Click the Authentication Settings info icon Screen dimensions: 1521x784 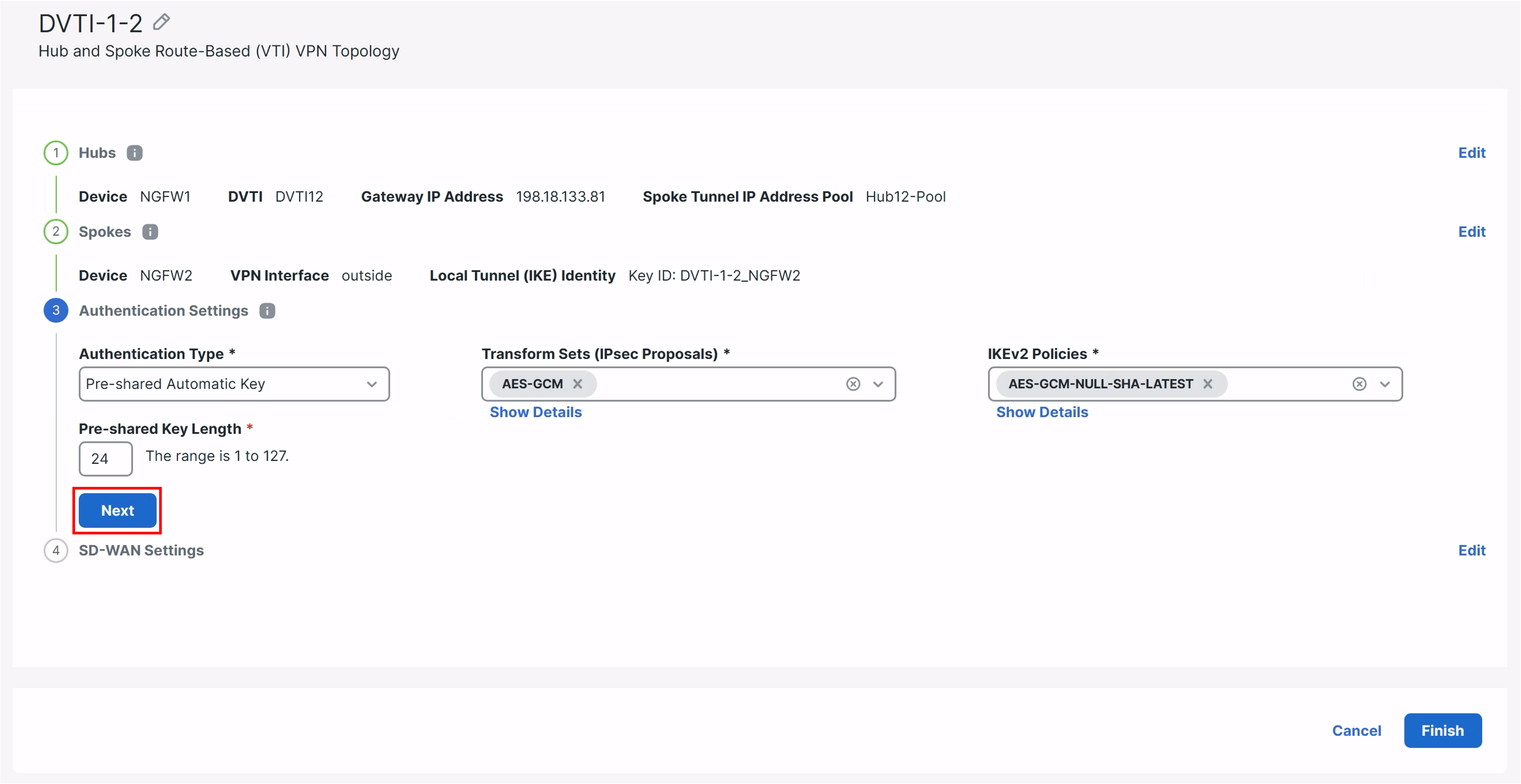(x=267, y=311)
